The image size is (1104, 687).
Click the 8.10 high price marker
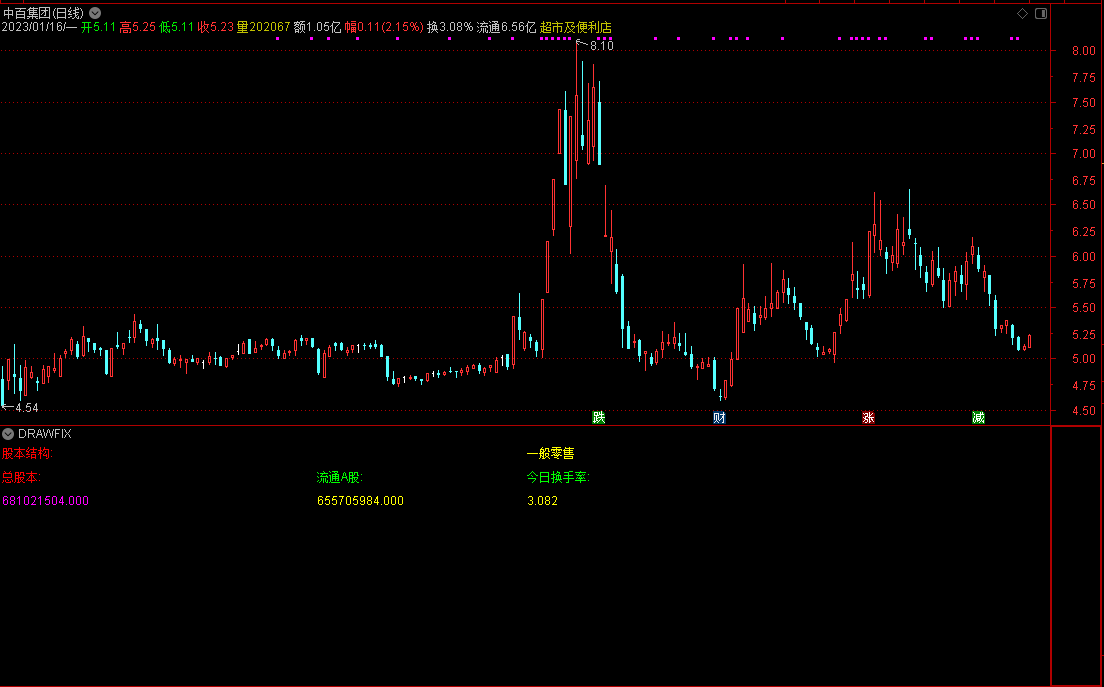(600, 46)
